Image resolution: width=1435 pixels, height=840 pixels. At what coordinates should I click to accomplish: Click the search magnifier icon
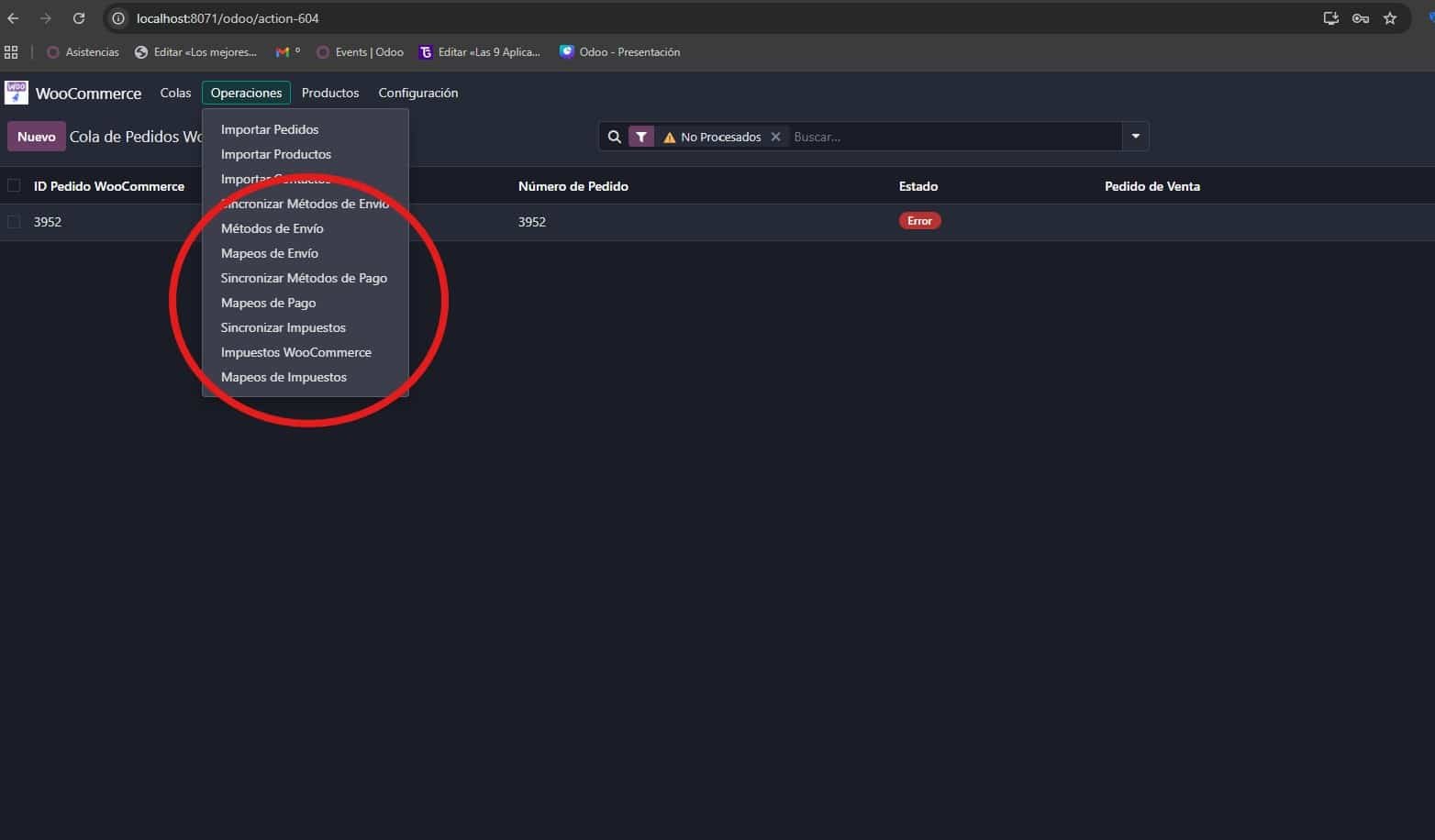click(613, 136)
